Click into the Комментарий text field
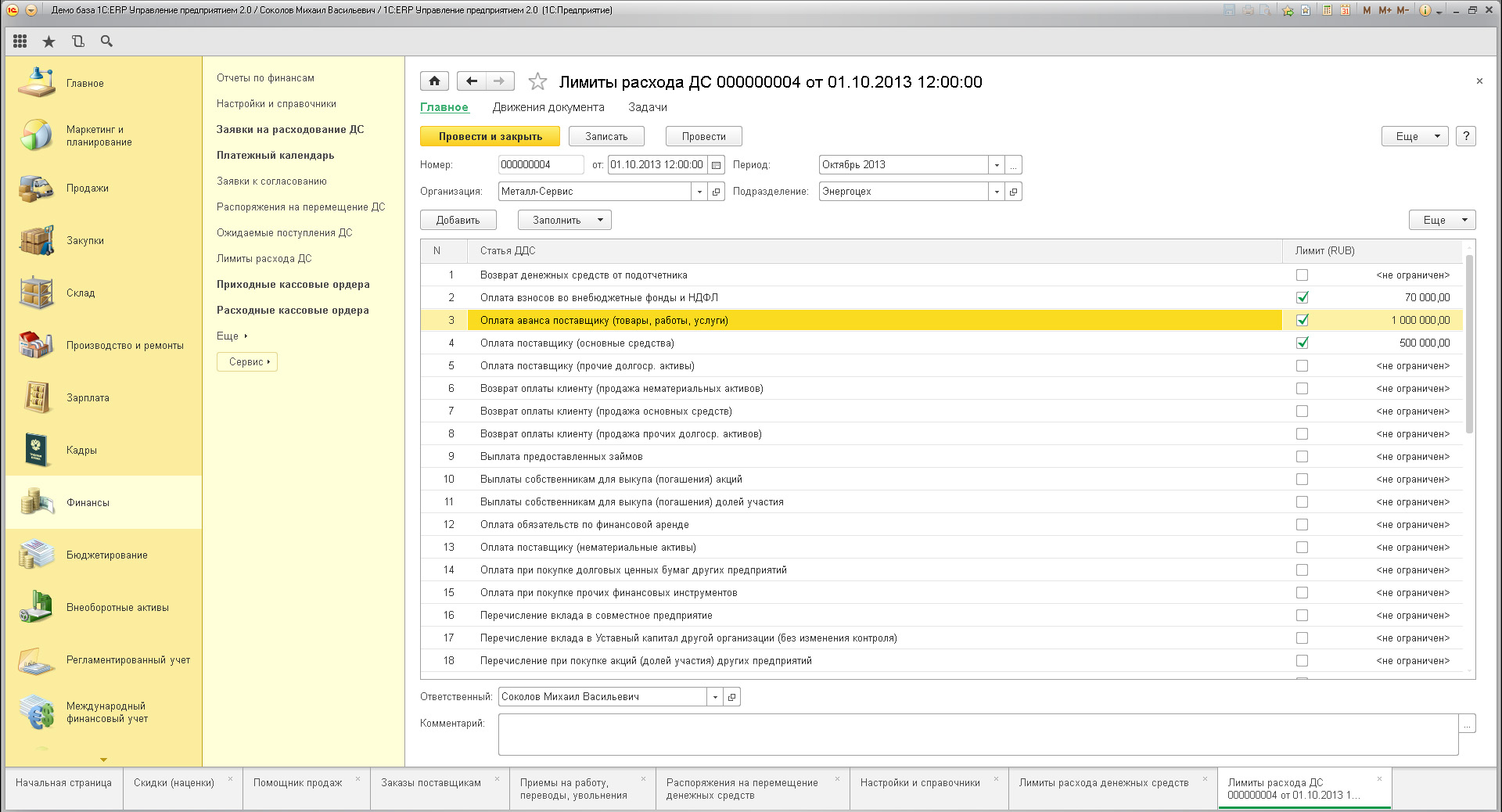1502x812 pixels. (x=978, y=735)
